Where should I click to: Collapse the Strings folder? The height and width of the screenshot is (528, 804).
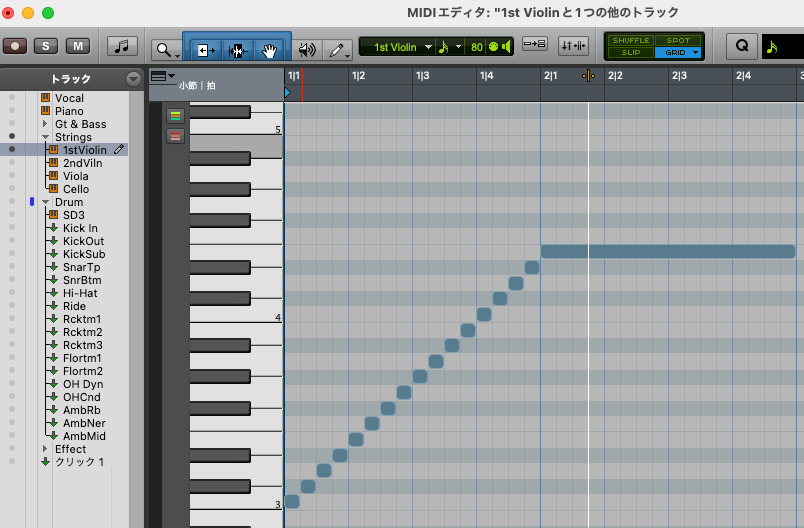pos(45,137)
